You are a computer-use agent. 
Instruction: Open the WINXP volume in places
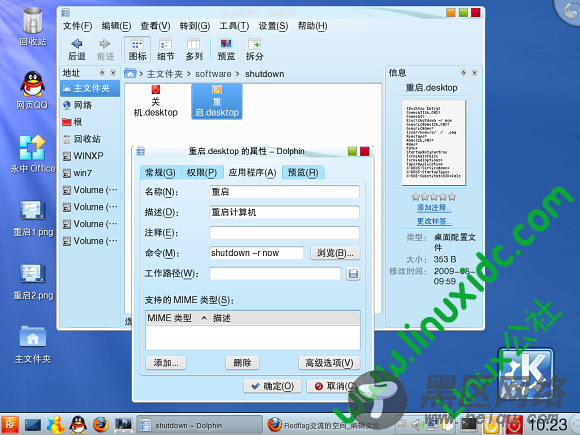90,156
